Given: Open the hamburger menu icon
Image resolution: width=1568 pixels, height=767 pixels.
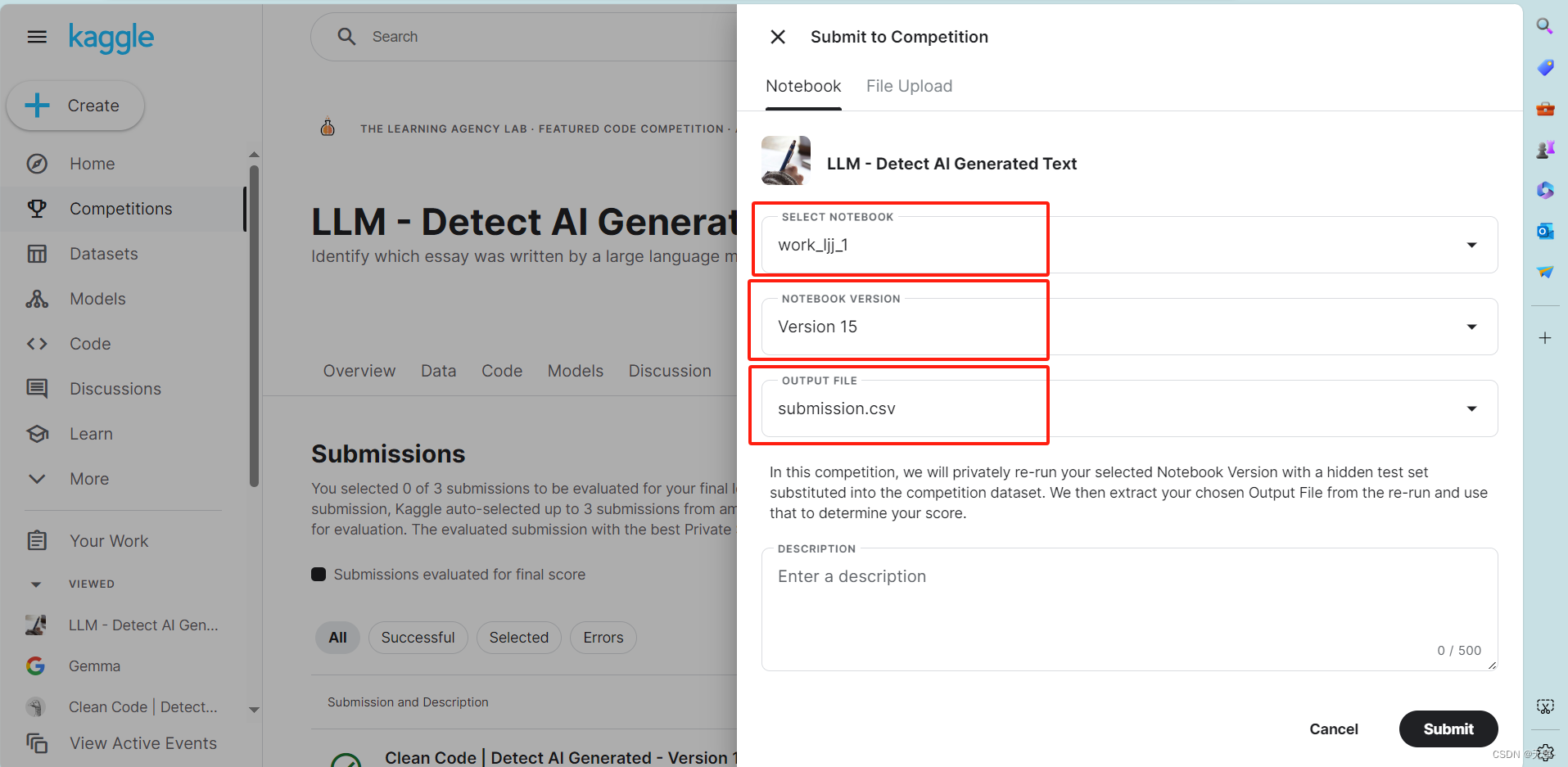Looking at the screenshot, I should [37, 37].
